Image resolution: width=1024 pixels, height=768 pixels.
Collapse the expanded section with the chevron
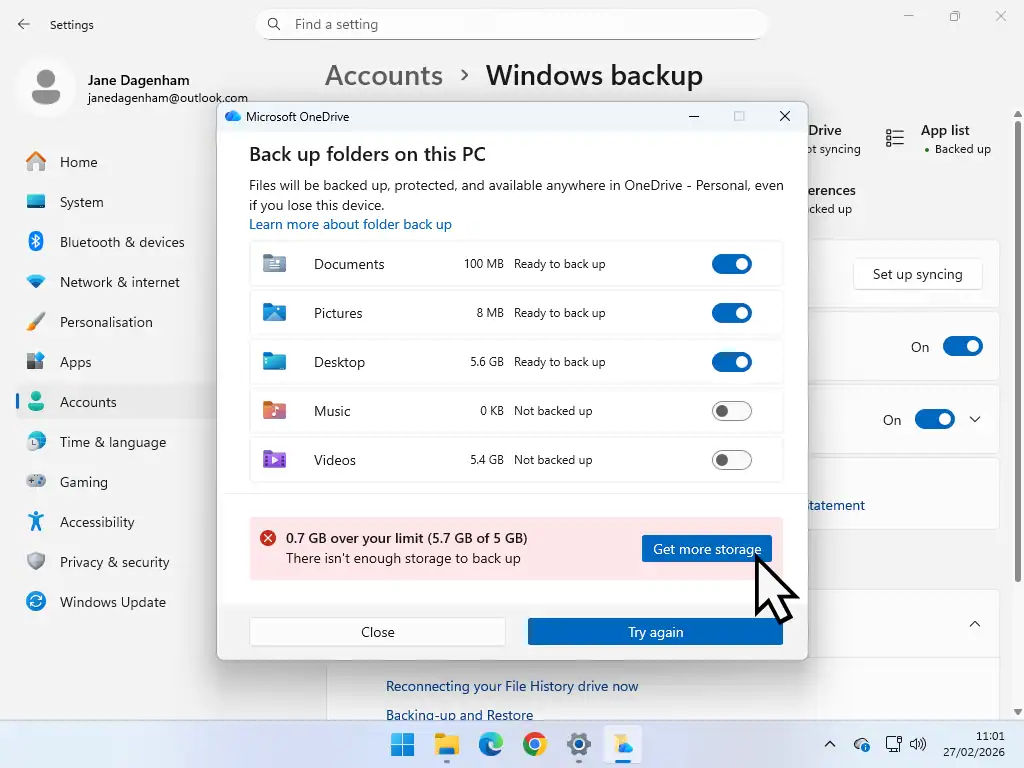click(975, 623)
